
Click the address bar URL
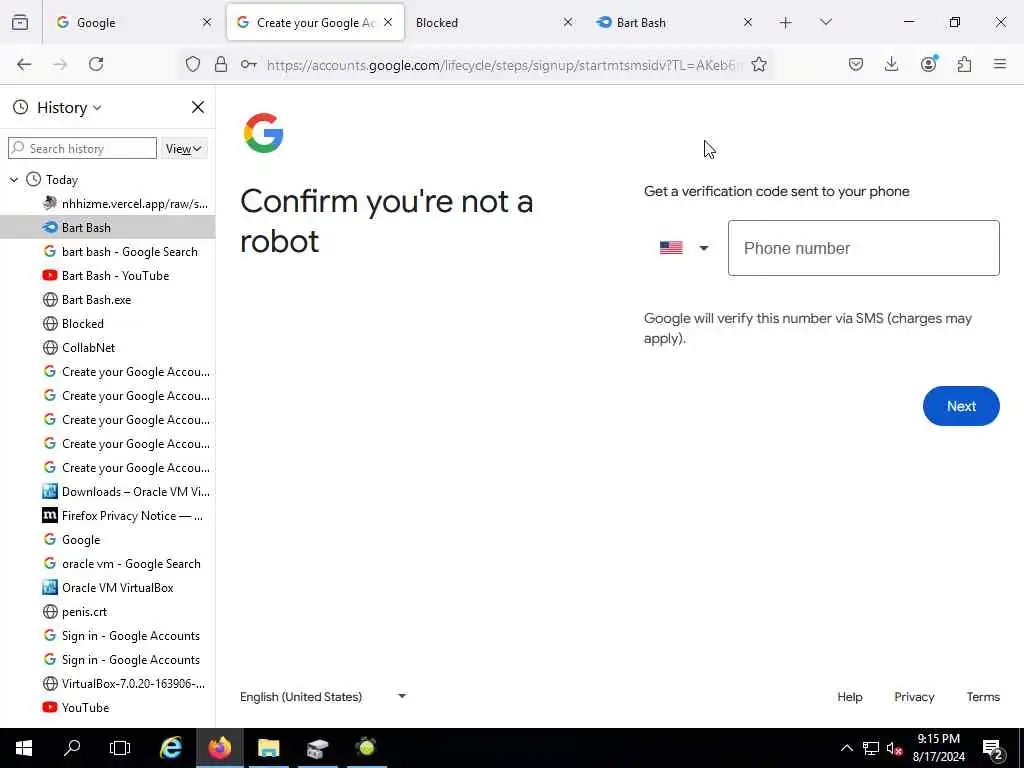(504, 65)
